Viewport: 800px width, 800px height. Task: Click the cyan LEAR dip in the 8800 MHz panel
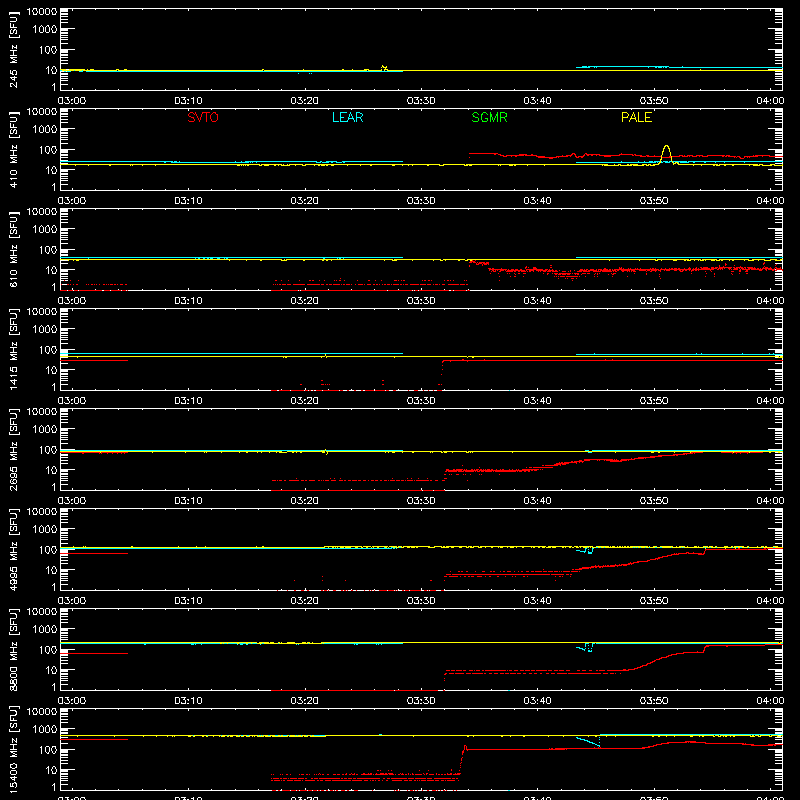(x=587, y=648)
